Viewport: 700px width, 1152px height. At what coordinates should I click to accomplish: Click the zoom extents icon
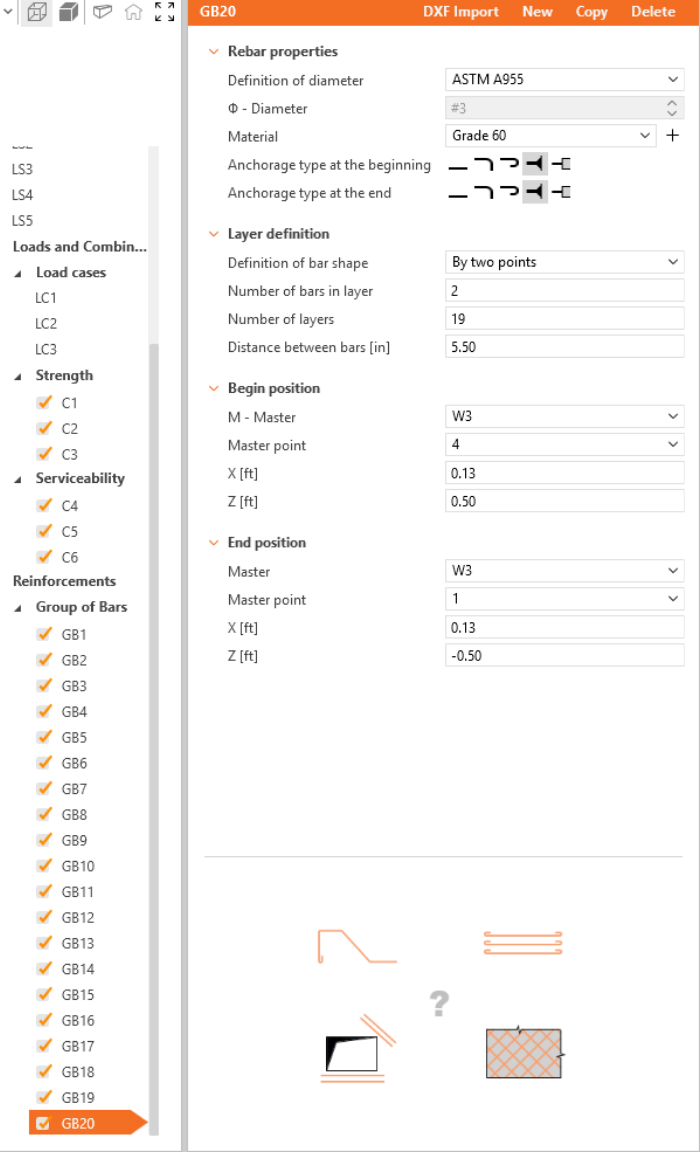point(164,12)
